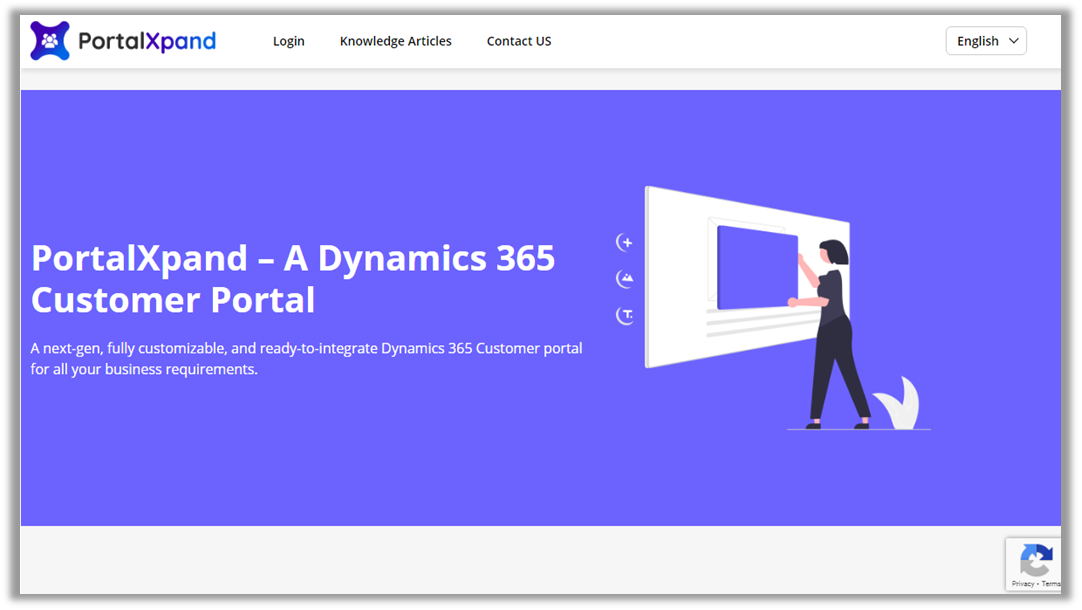The image size is (1082, 610).
Task: Click the reCAPTCHA arrows logo
Action: point(1036,559)
